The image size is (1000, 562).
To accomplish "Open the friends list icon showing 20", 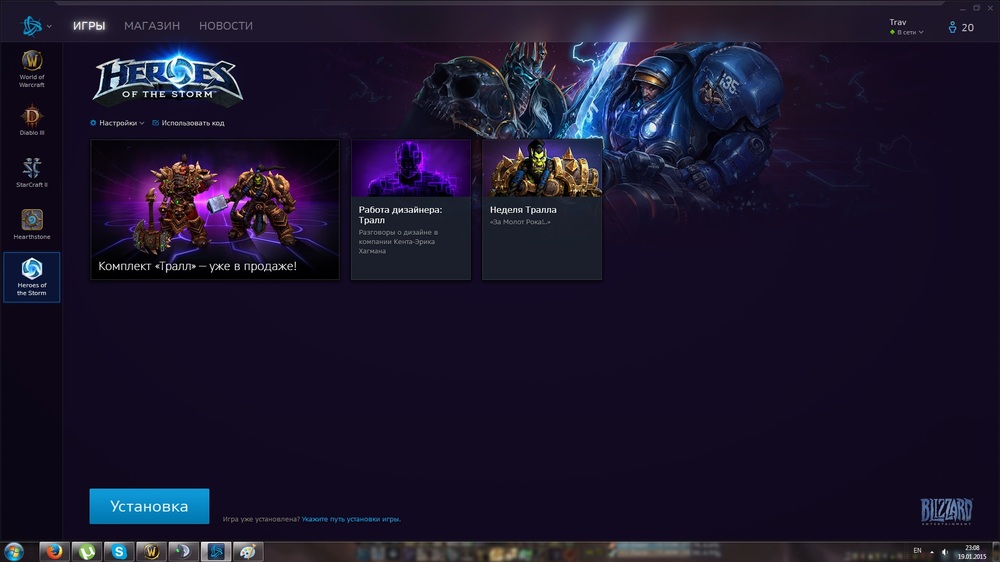I will [x=959, y=27].
